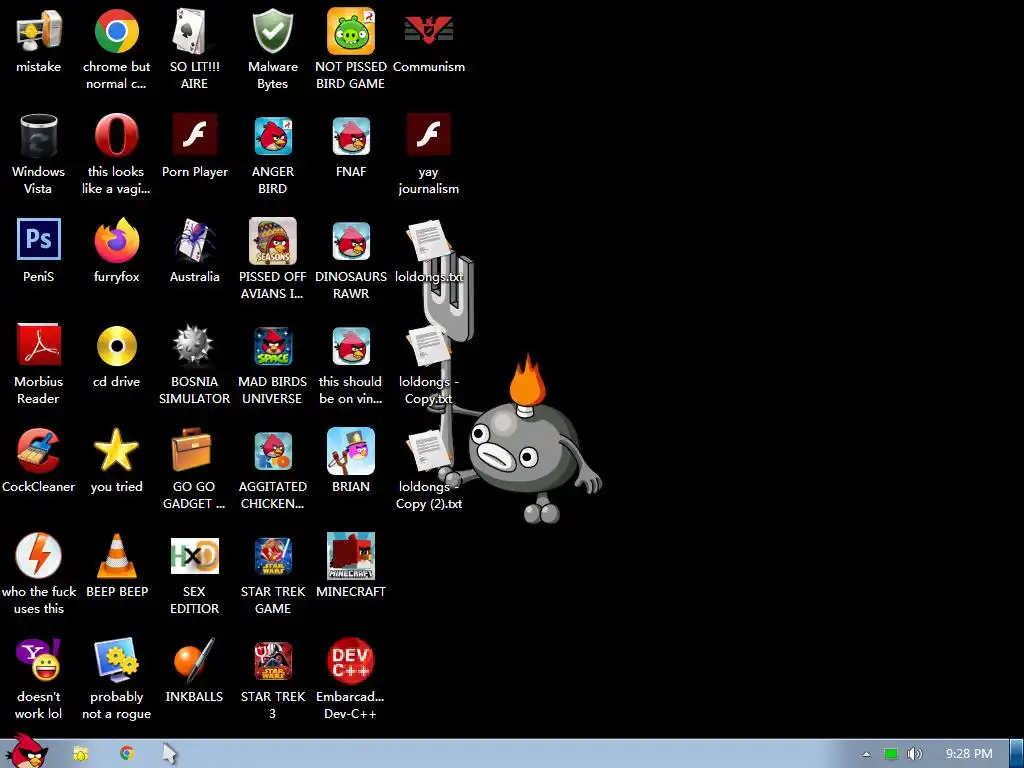
Task: Launch the Photoshop Ps icon
Action: click(x=39, y=239)
